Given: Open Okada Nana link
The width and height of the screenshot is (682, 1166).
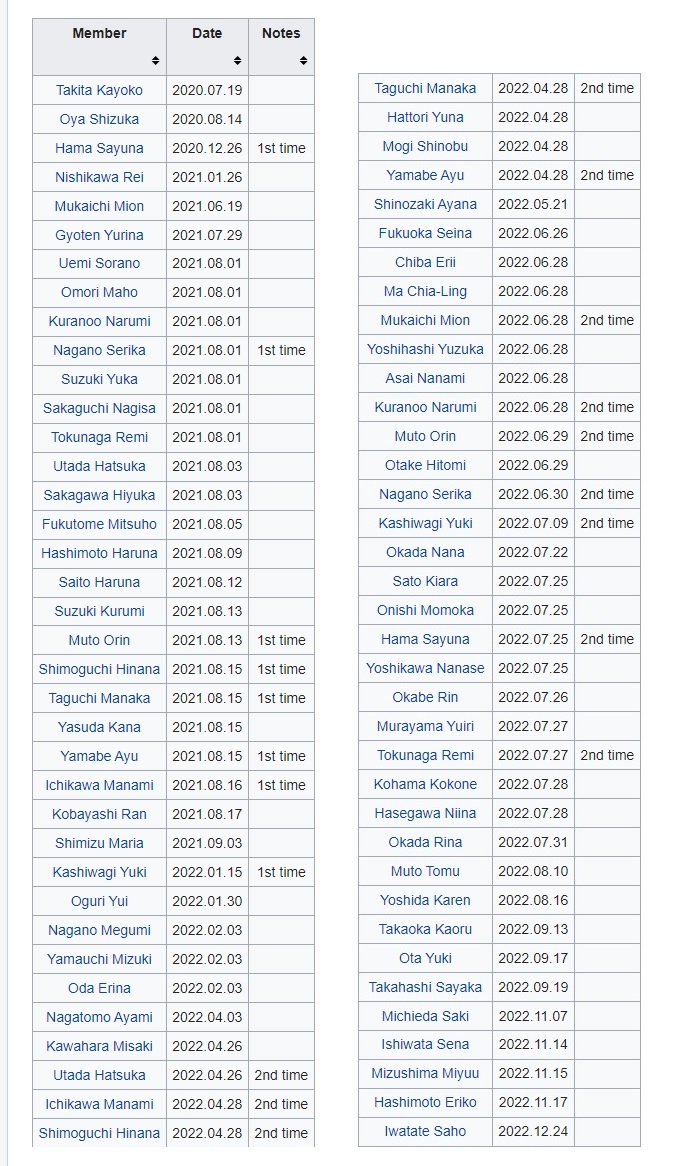Looking at the screenshot, I should tap(425, 552).
